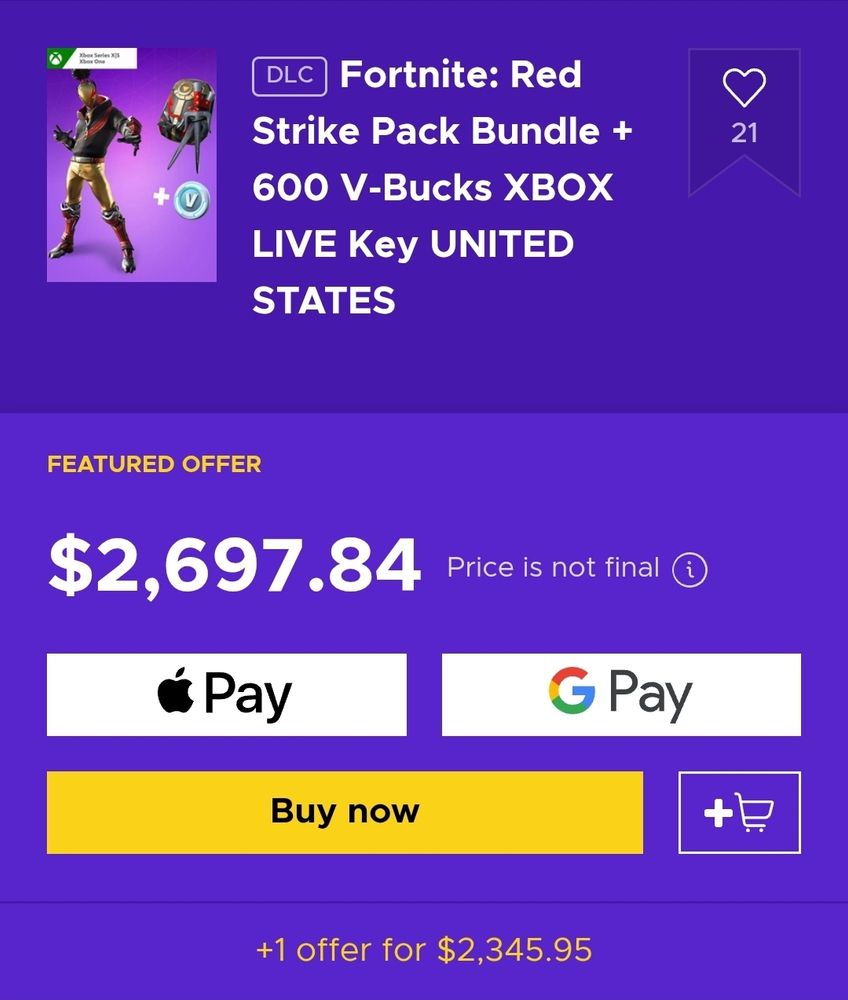Click the yellow Buy now button

pyautogui.click(x=345, y=812)
